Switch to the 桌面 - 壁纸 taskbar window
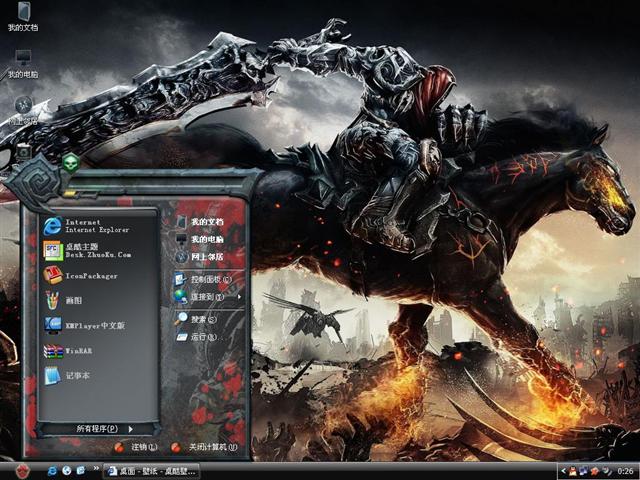Viewport: 640px width, 480px height. (x=151, y=471)
